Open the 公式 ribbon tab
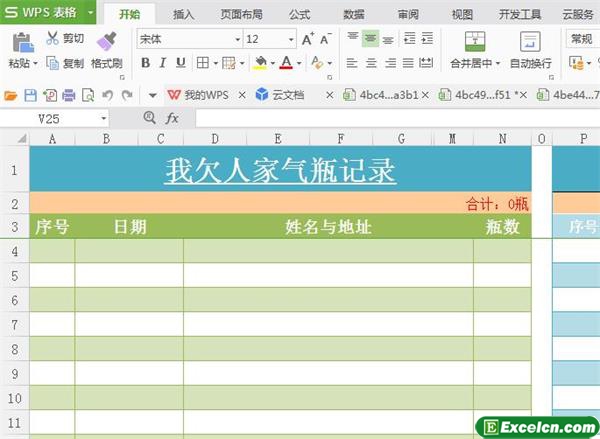The image size is (600, 439). [299, 14]
